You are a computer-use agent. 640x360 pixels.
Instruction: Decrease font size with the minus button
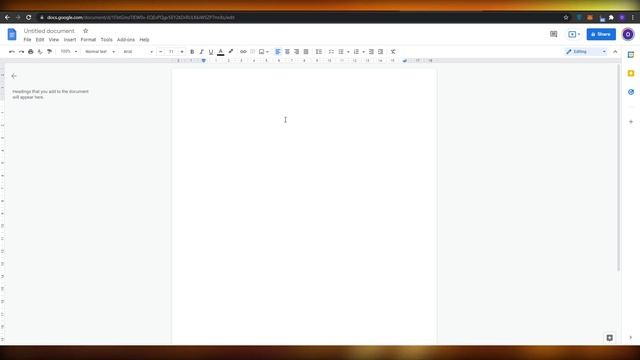(160, 52)
